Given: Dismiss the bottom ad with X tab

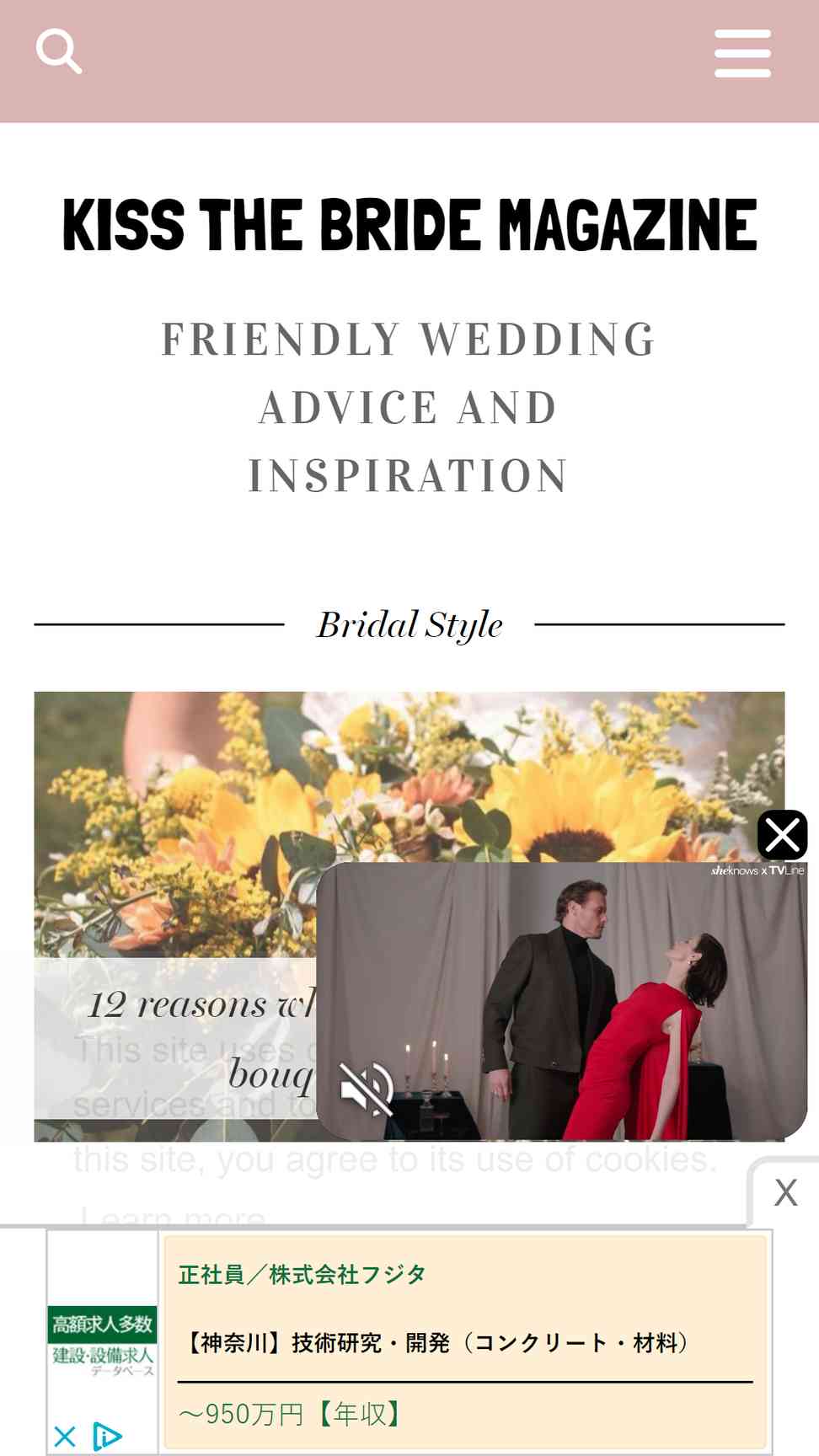Looking at the screenshot, I should (785, 1193).
